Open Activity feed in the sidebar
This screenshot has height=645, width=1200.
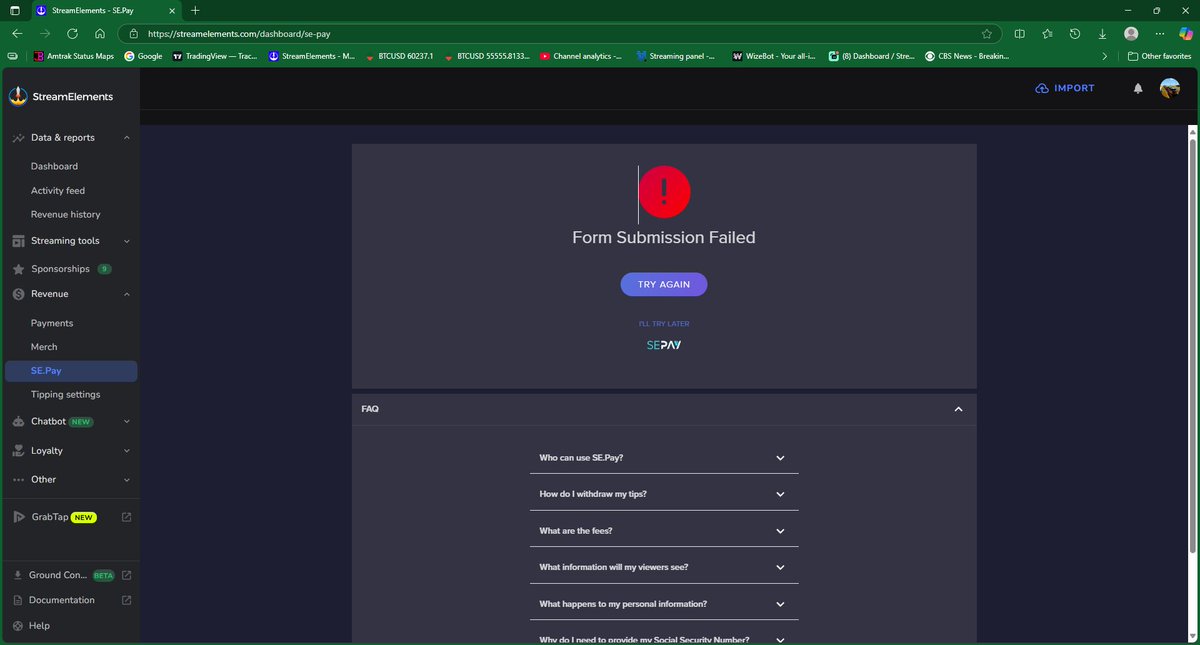pos(58,190)
